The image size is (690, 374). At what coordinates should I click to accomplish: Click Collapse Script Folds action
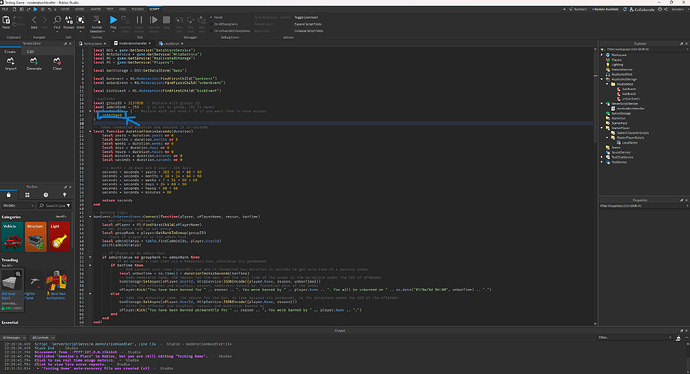(x=309, y=31)
